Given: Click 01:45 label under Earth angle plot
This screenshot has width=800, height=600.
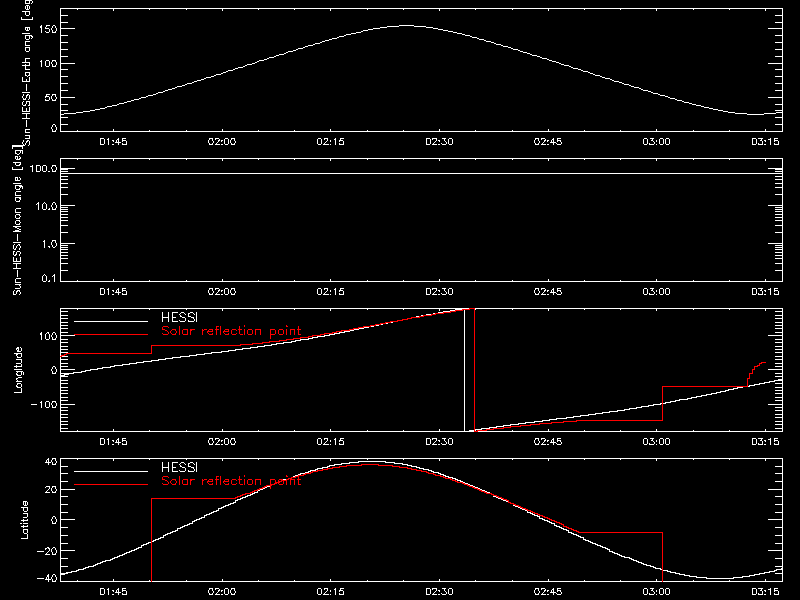Looking at the screenshot, I should pos(113,142).
